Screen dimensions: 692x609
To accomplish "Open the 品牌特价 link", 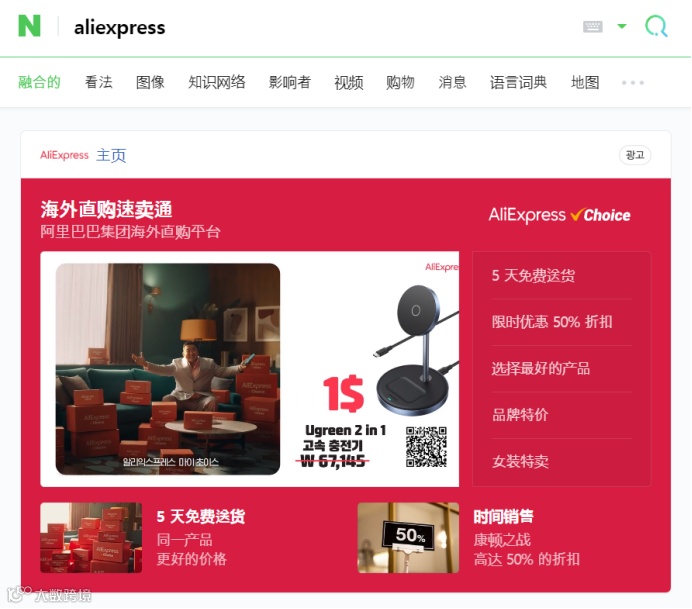I will tap(520, 415).
